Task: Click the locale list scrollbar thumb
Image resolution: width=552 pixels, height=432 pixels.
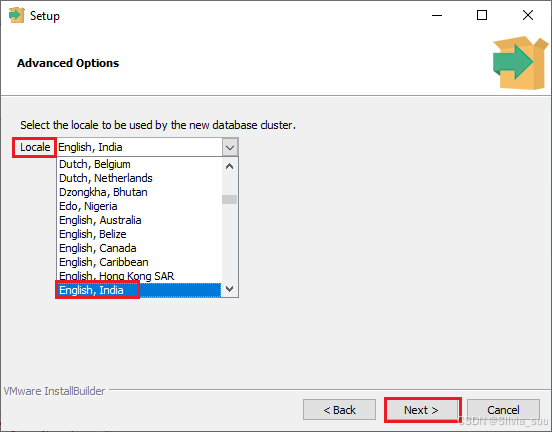Action: pyautogui.click(x=230, y=200)
